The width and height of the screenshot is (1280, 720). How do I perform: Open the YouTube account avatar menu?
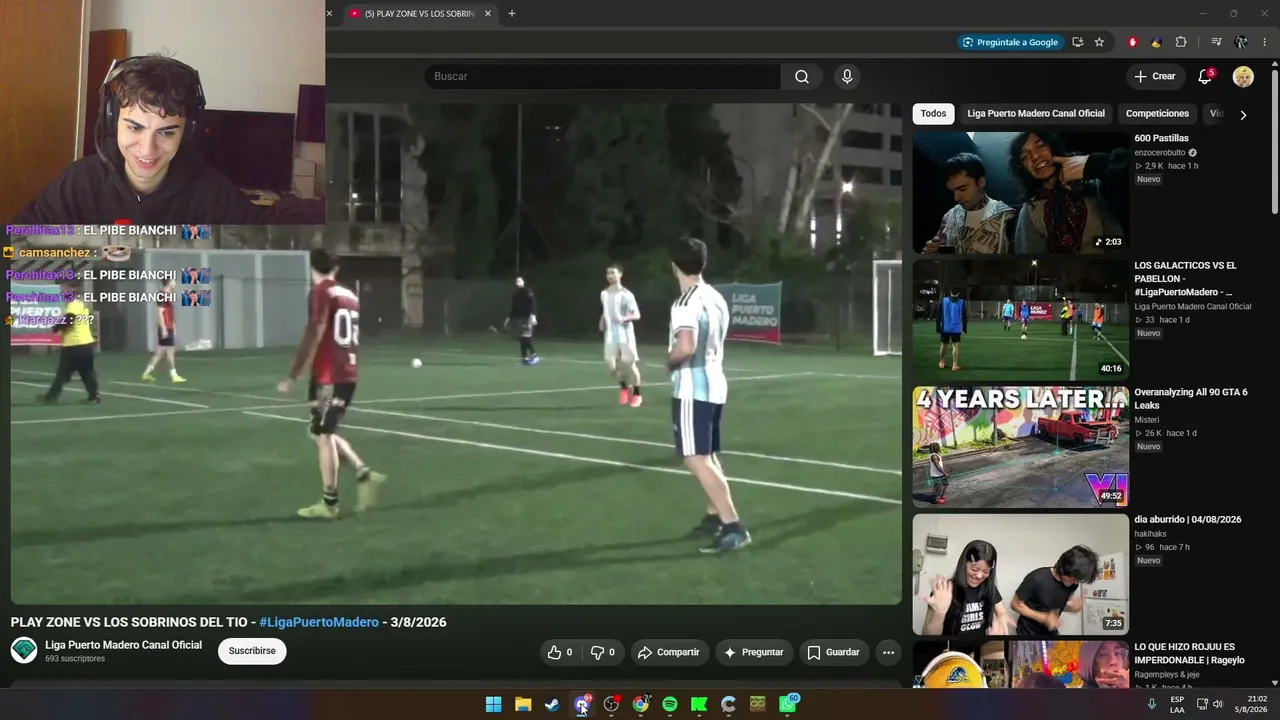point(1243,77)
